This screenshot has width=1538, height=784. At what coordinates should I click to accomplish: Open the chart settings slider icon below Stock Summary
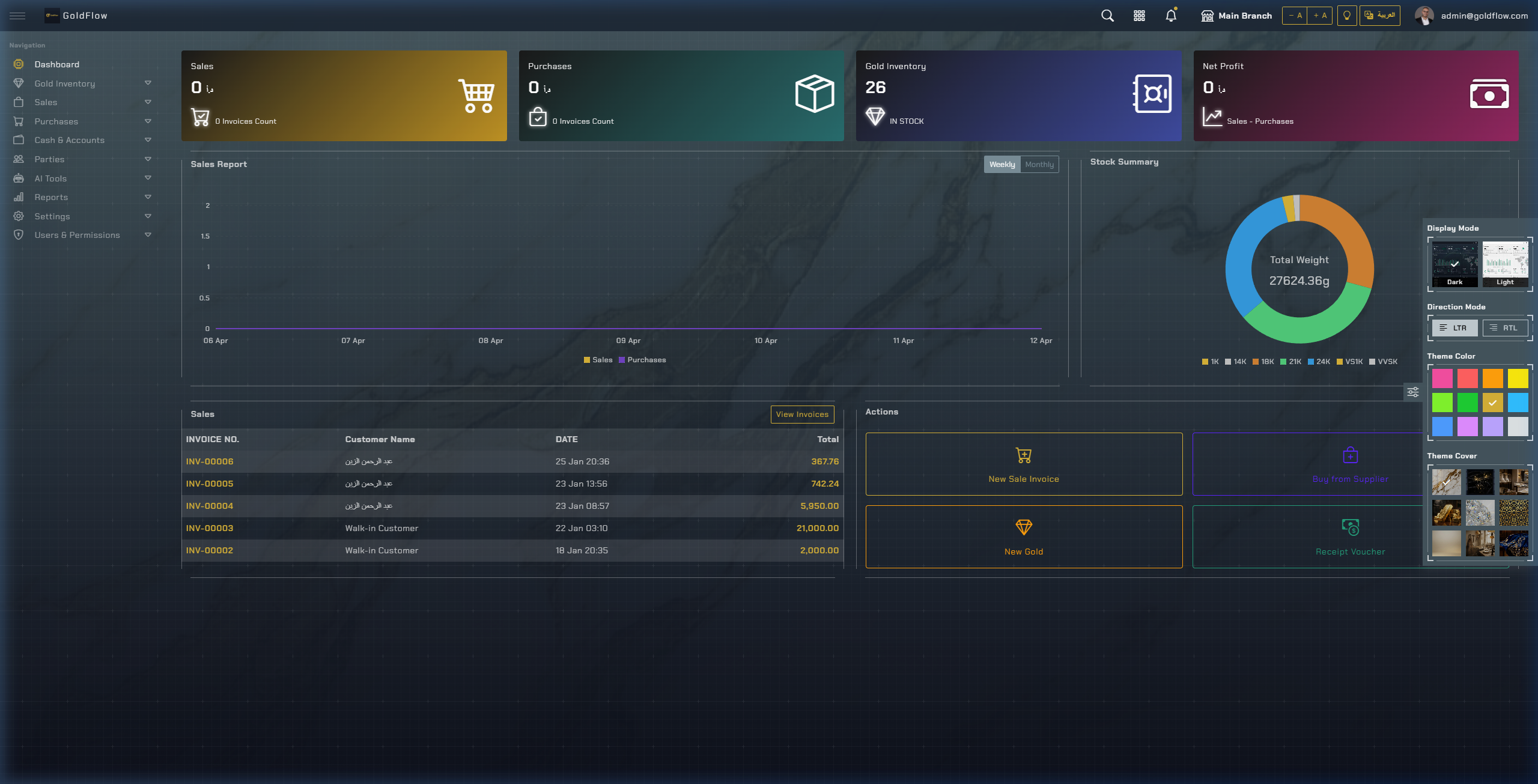coord(1413,392)
